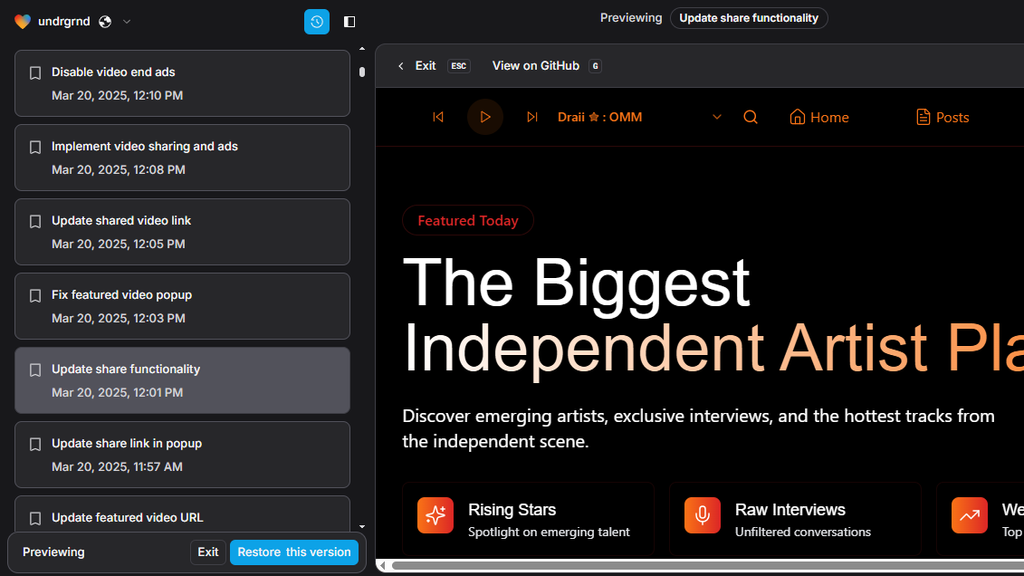
Task: Open search in the site navbar
Action: pyautogui.click(x=750, y=117)
